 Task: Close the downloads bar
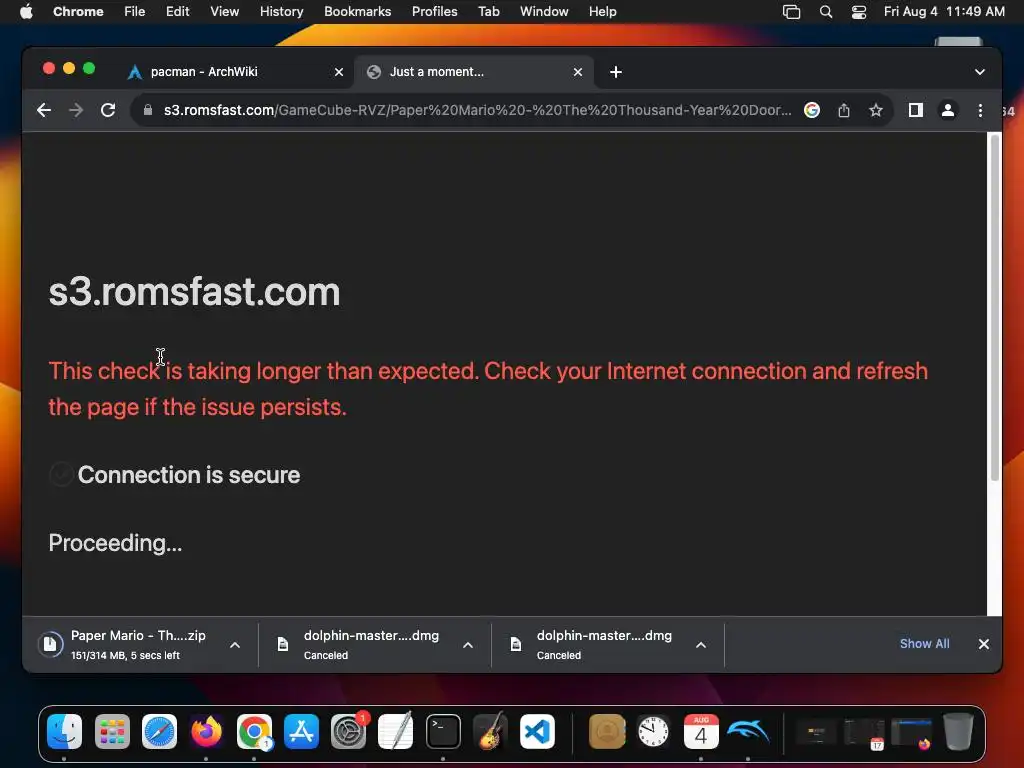click(x=984, y=644)
